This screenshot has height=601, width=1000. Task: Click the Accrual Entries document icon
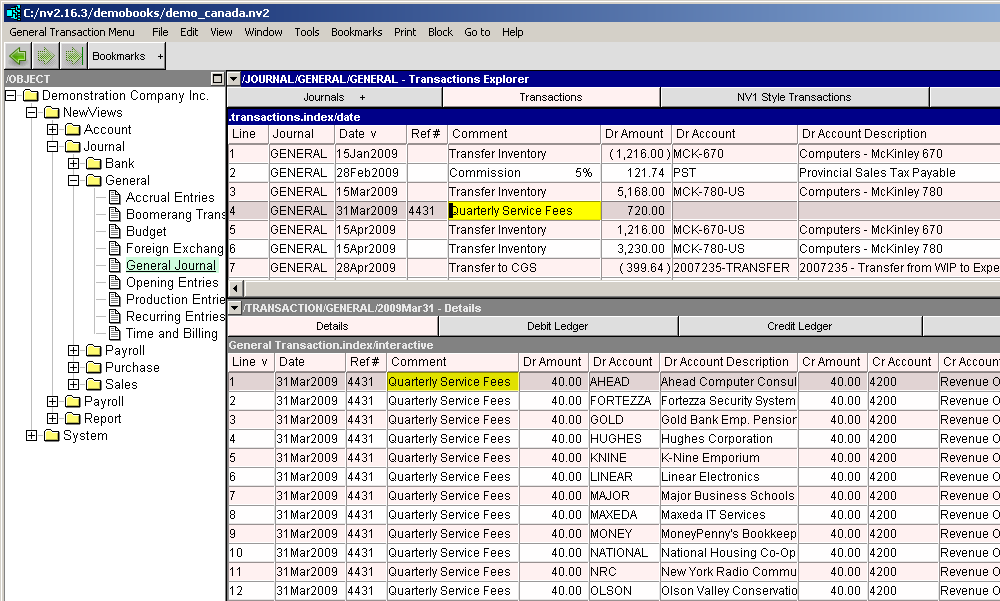(x=114, y=198)
